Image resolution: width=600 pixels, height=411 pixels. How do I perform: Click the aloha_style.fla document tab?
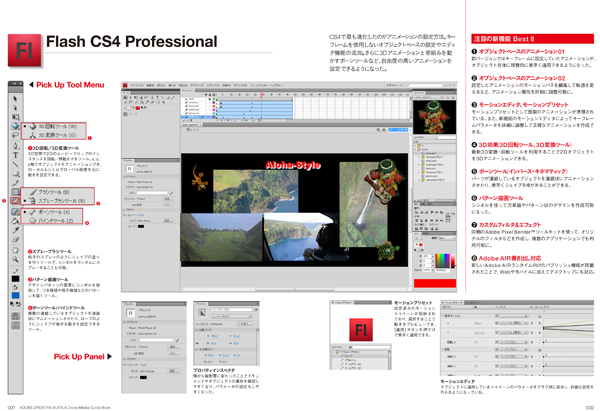(x=191, y=124)
